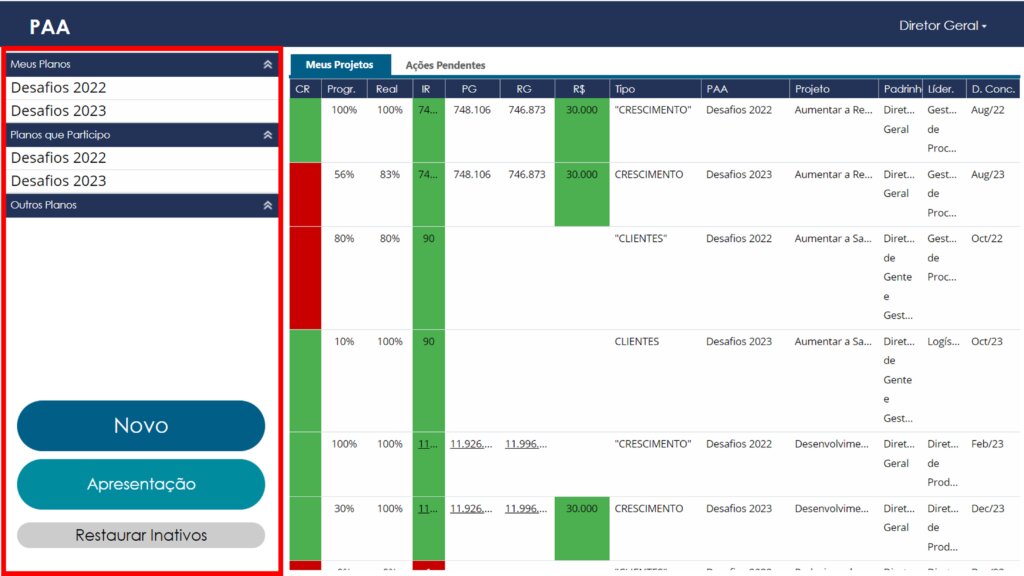Viewport: 1024px width, 576px height.
Task: Collapse the Planos que Participo chevron
Action: 267,135
